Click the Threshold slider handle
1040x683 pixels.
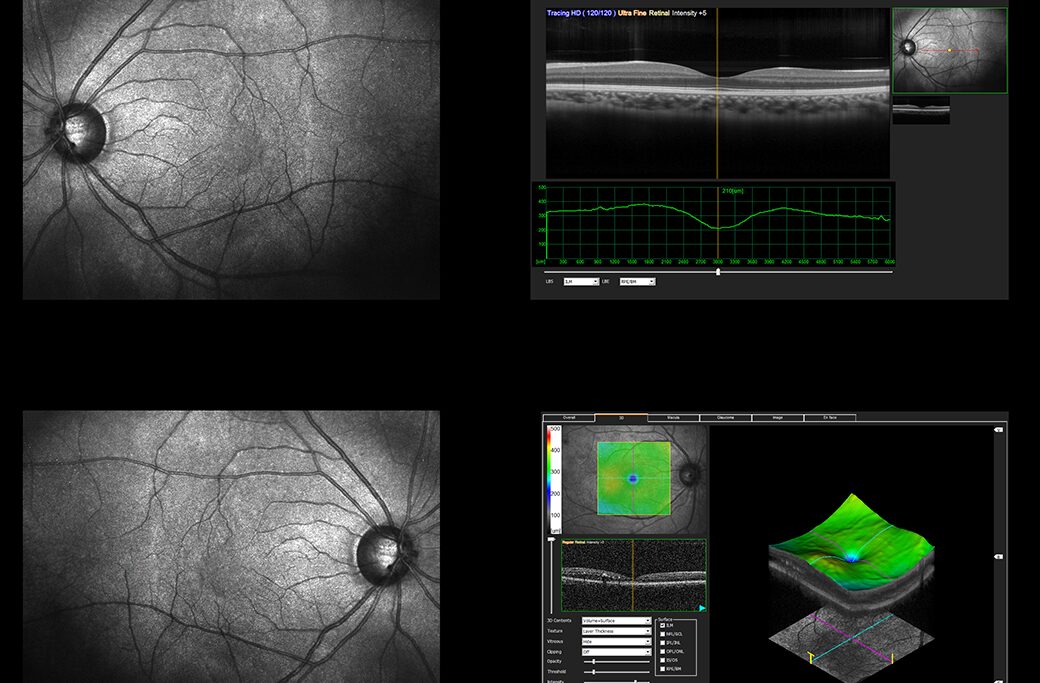point(593,671)
